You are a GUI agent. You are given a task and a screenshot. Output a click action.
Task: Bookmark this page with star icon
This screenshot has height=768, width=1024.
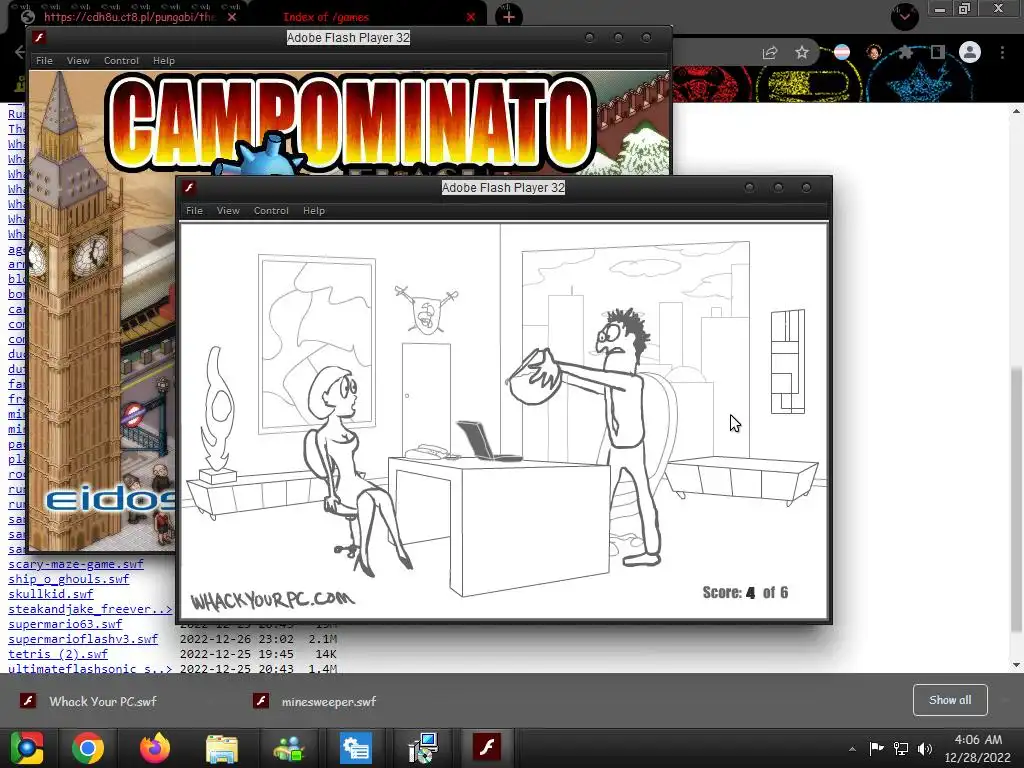click(x=802, y=52)
